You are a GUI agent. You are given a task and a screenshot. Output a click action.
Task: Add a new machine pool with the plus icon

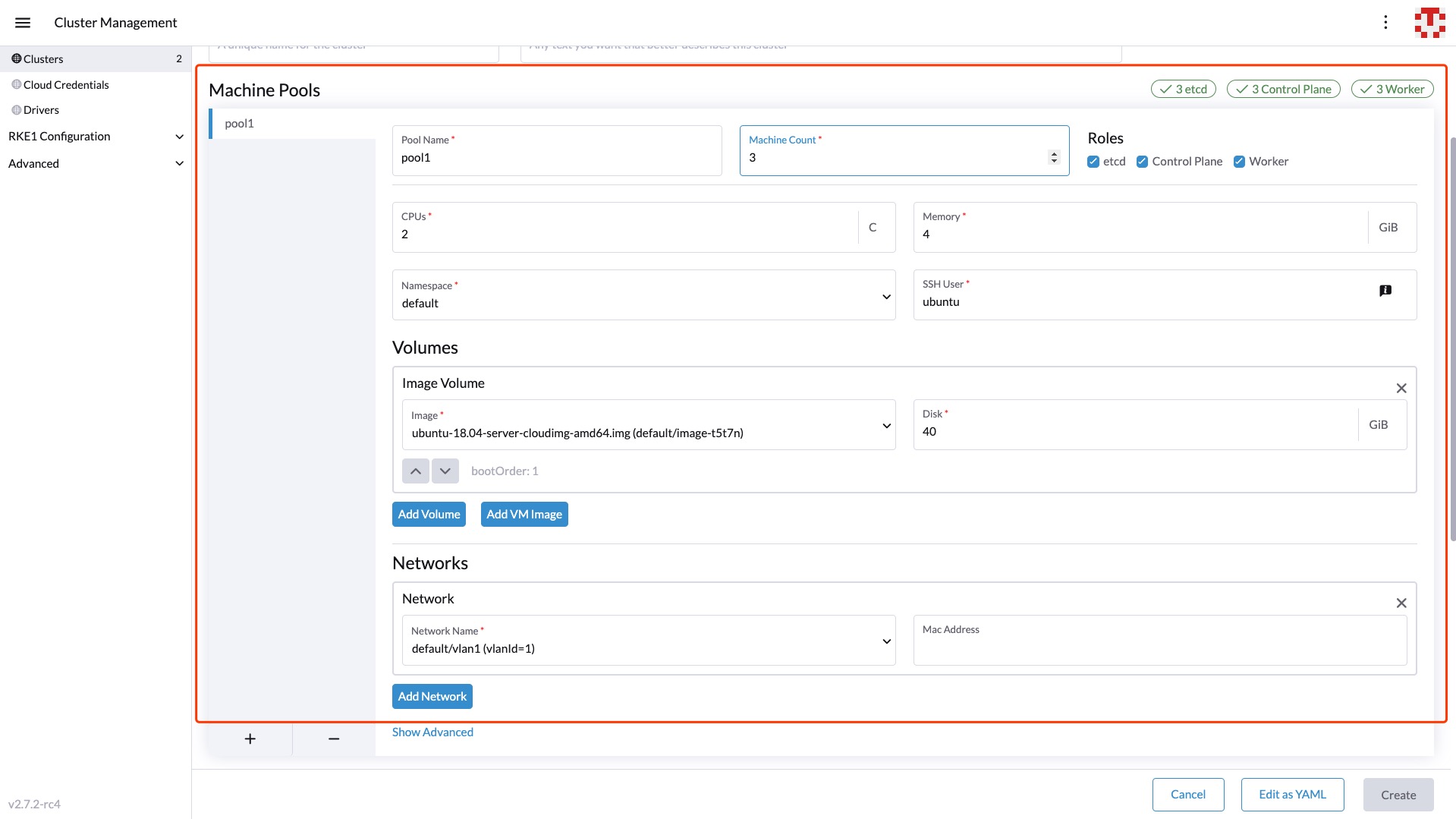(250, 739)
